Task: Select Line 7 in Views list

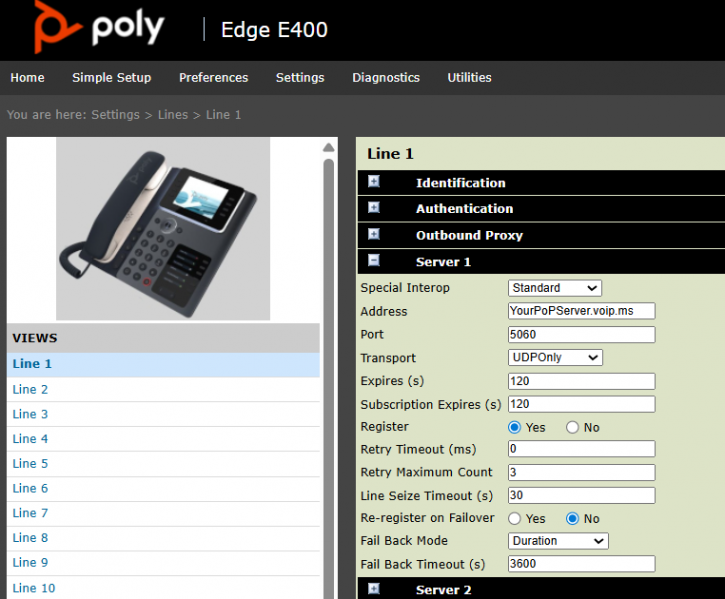Action: point(163,513)
